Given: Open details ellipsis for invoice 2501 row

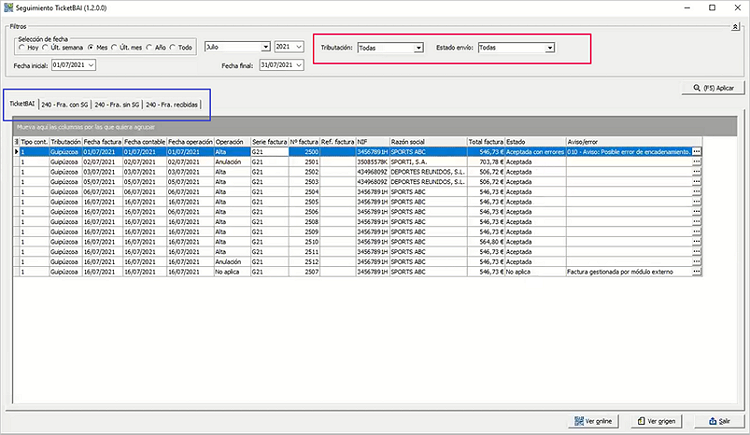Looking at the screenshot, I should [696, 162].
